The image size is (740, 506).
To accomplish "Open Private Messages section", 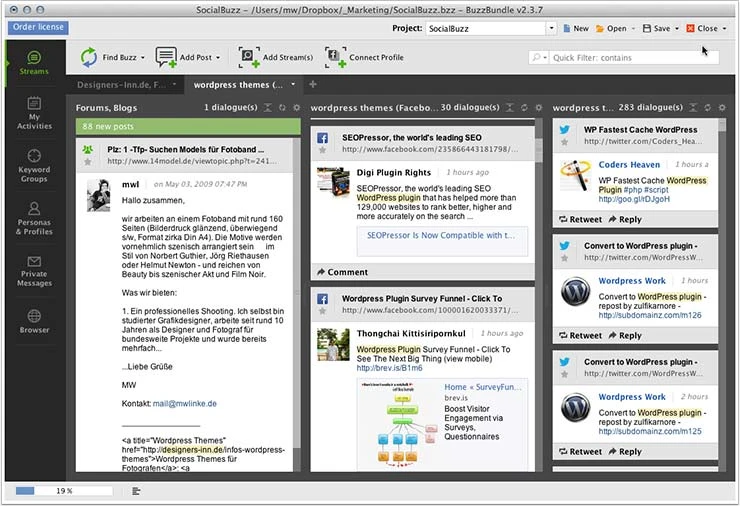I will pos(34,271).
